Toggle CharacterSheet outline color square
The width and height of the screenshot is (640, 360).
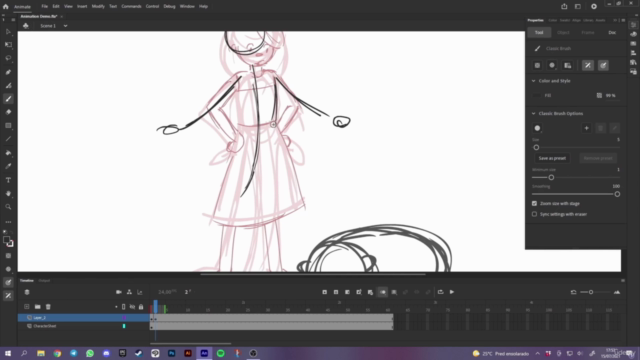coord(124,326)
